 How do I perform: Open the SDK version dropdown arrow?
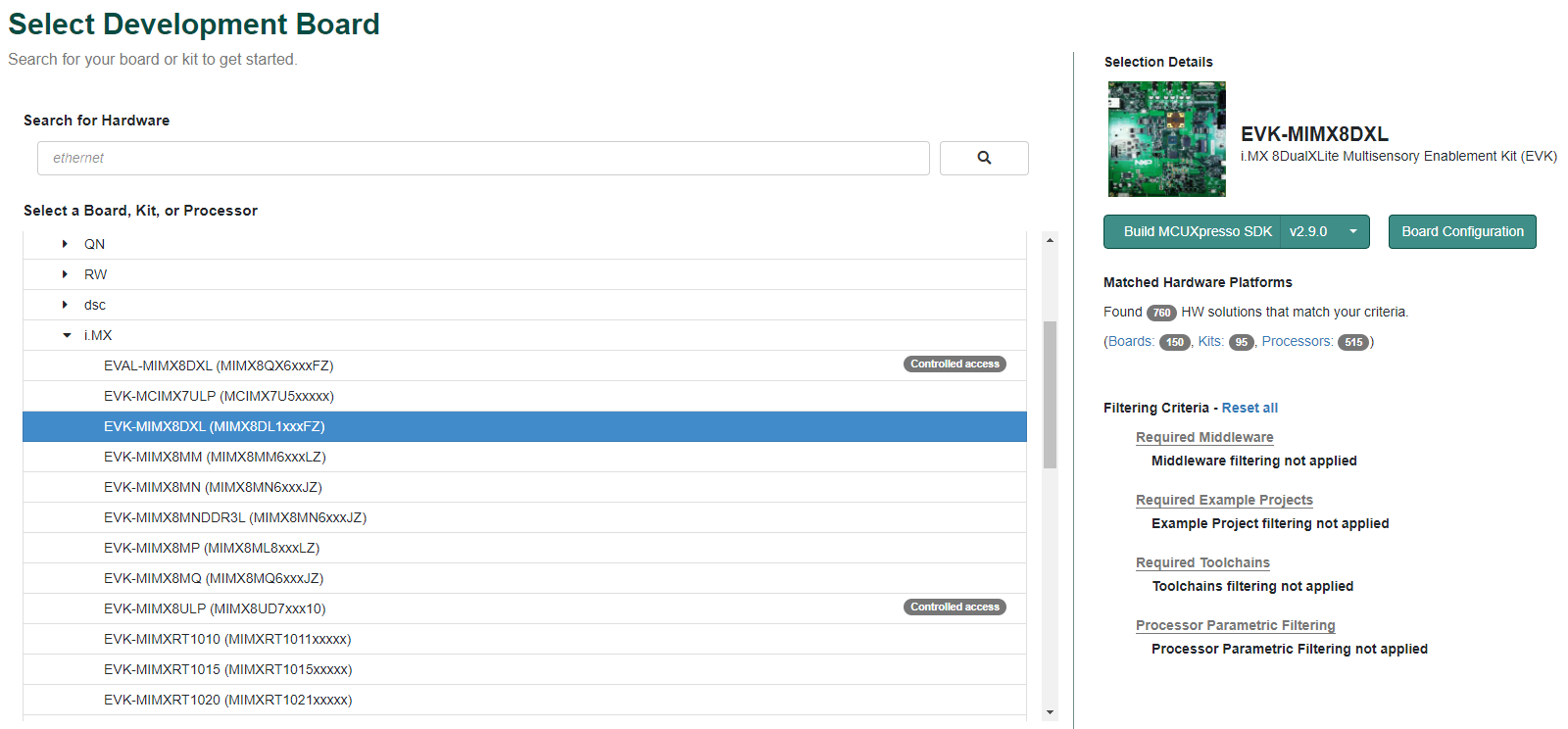[1352, 232]
